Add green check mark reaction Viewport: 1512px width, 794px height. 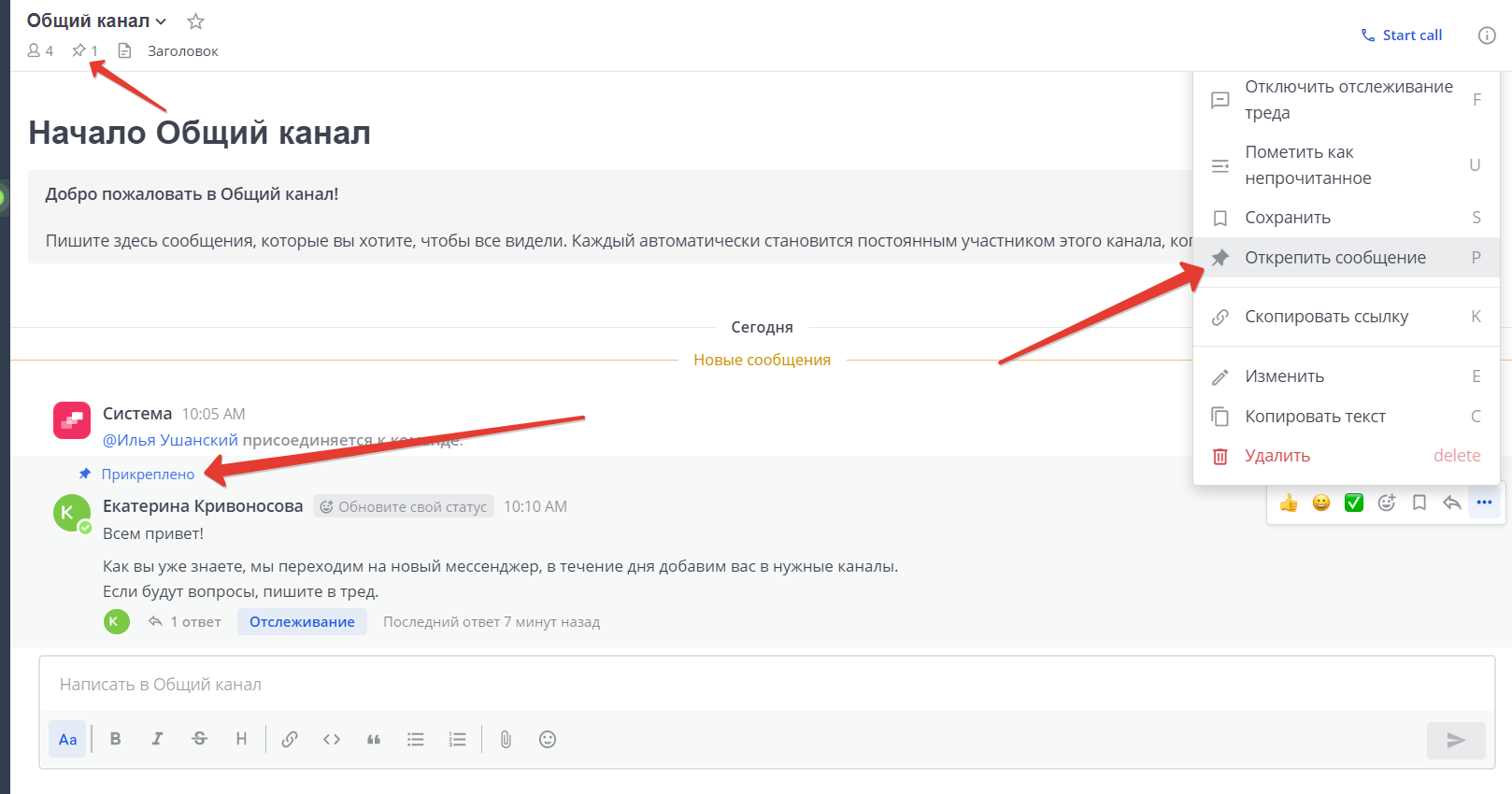pos(1353,503)
